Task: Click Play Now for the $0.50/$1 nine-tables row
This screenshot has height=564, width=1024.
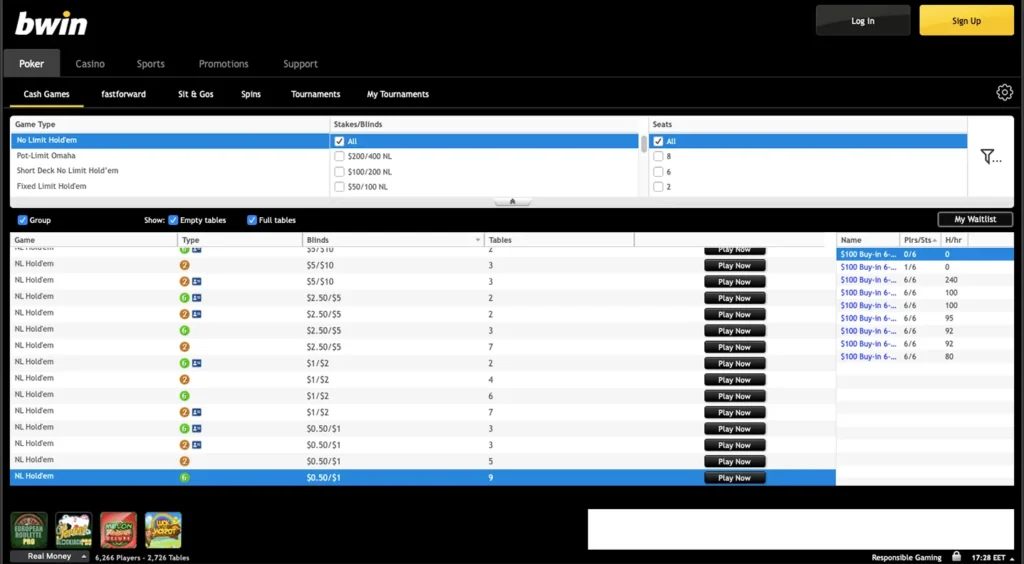Action: (735, 478)
